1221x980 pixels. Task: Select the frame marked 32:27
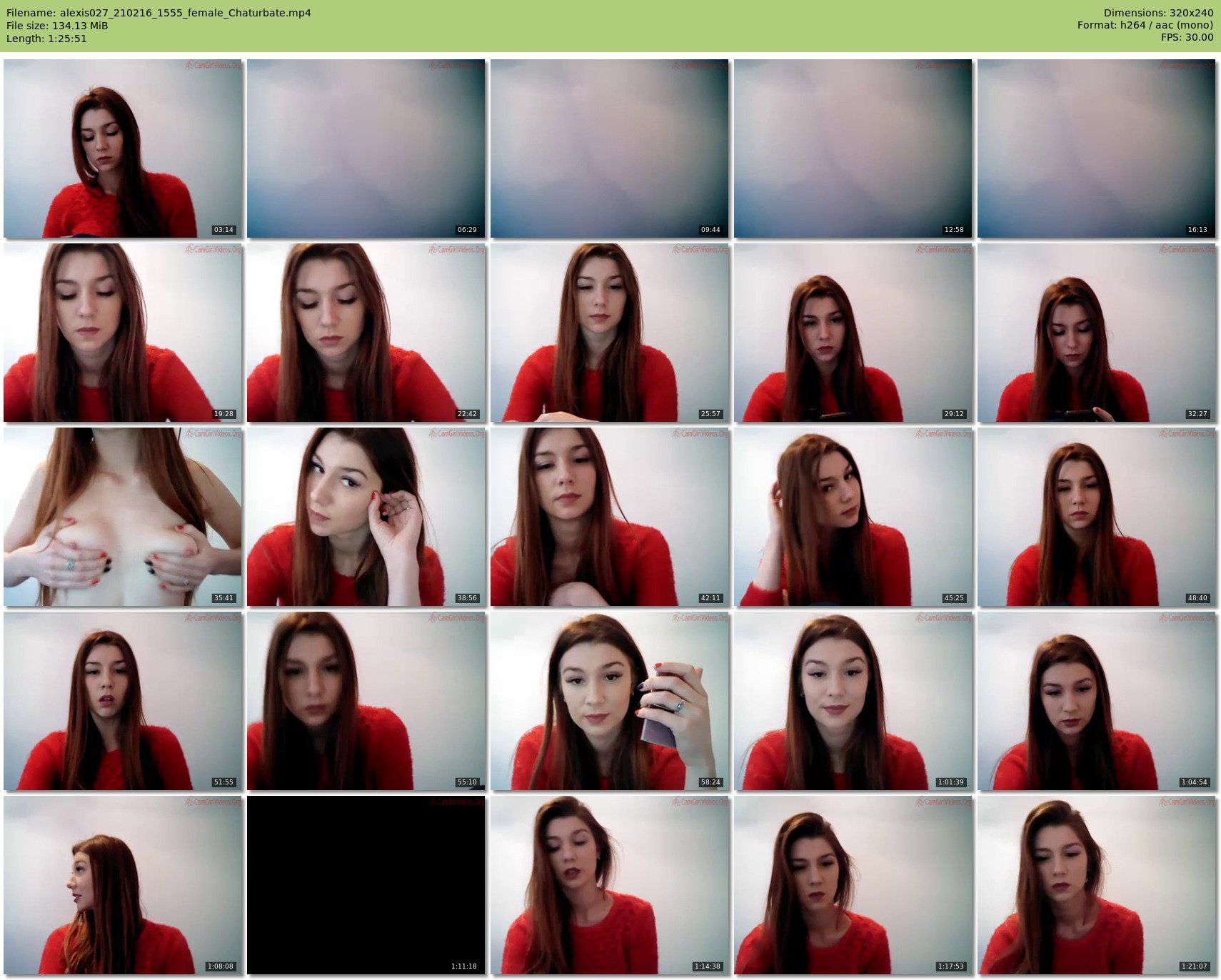(x=1096, y=333)
